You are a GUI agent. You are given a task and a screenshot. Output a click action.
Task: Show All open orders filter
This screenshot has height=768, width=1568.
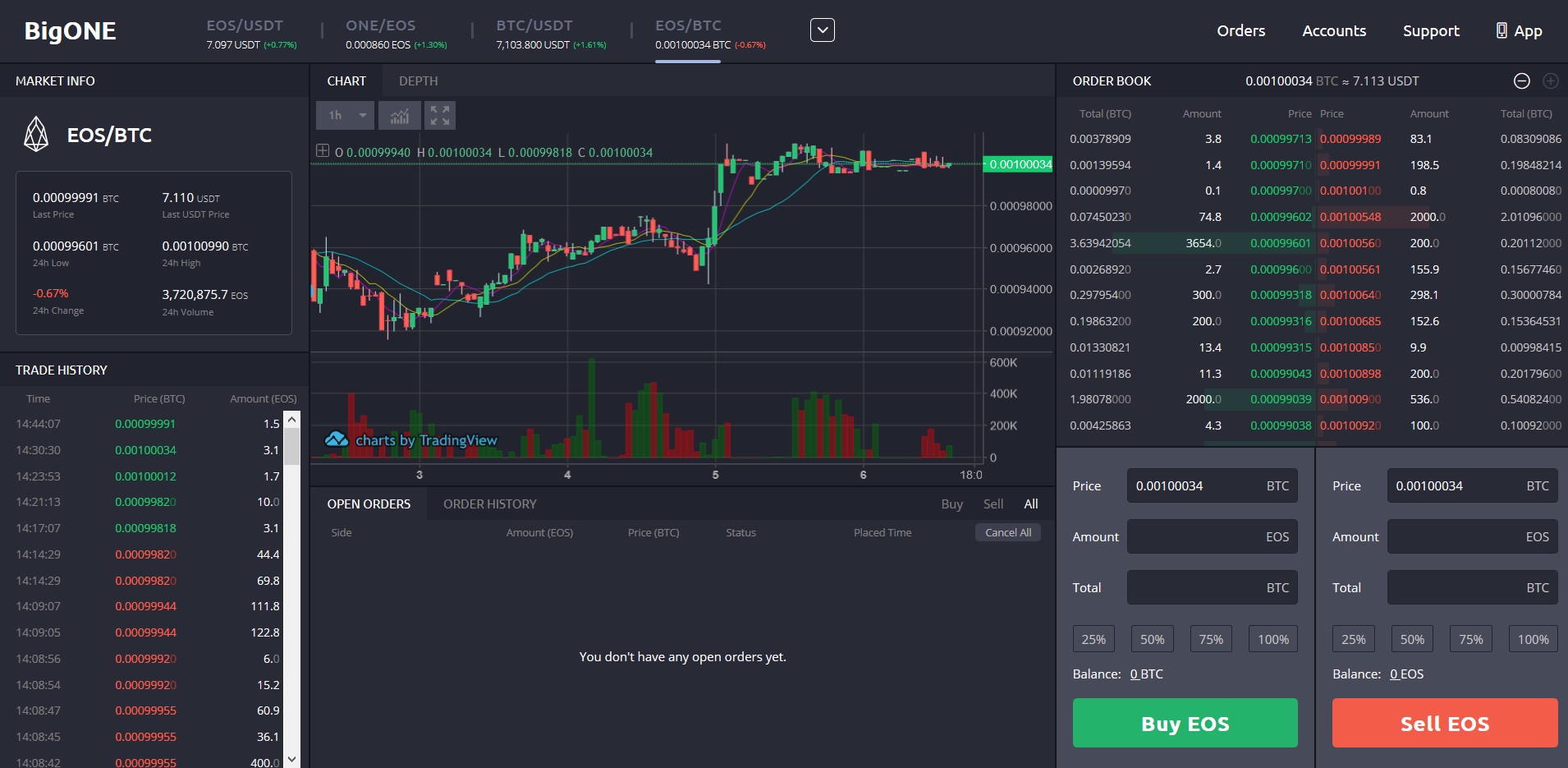pyautogui.click(x=1030, y=504)
